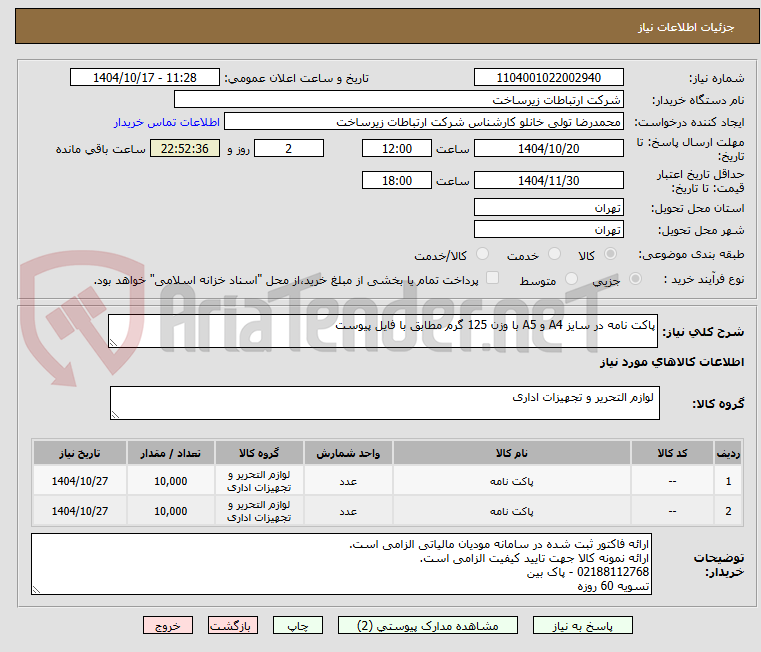Click the خروج exit button

tap(167, 625)
